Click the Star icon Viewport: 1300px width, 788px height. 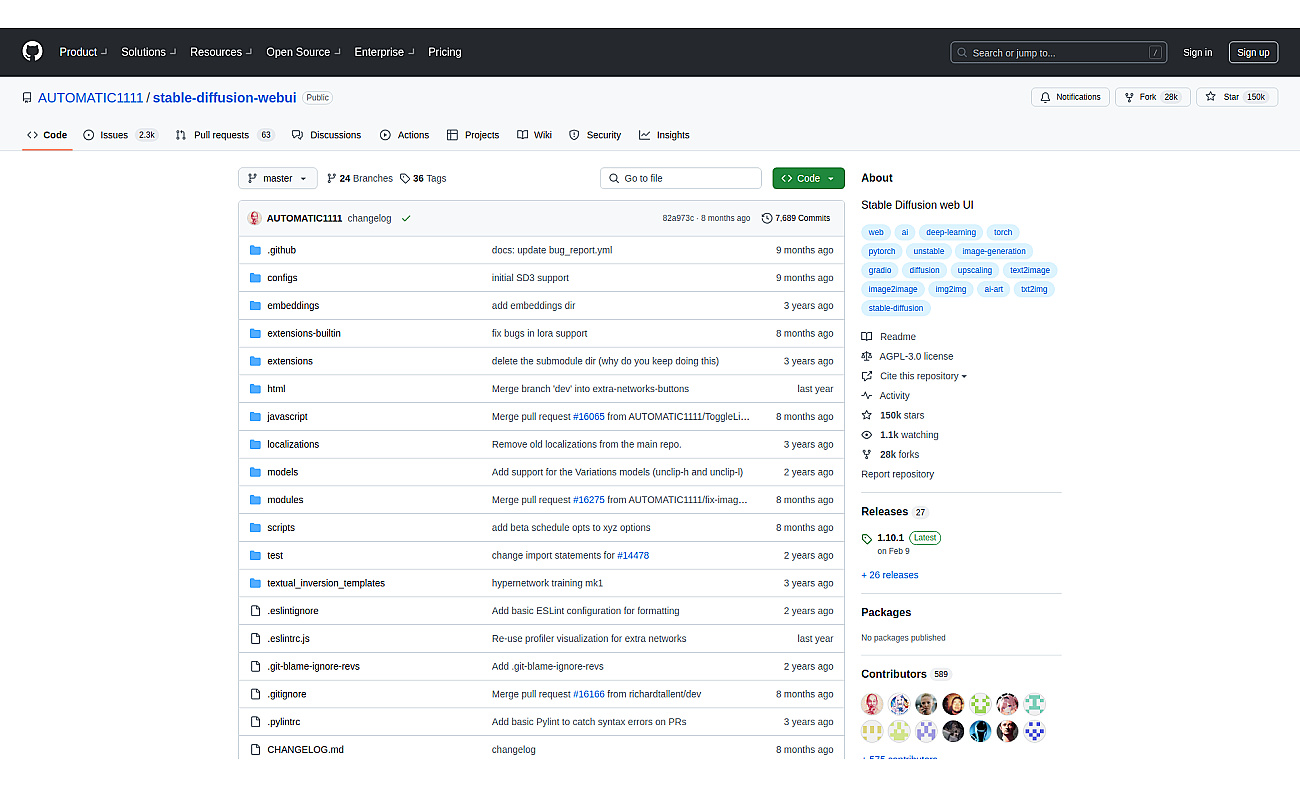(x=1210, y=97)
